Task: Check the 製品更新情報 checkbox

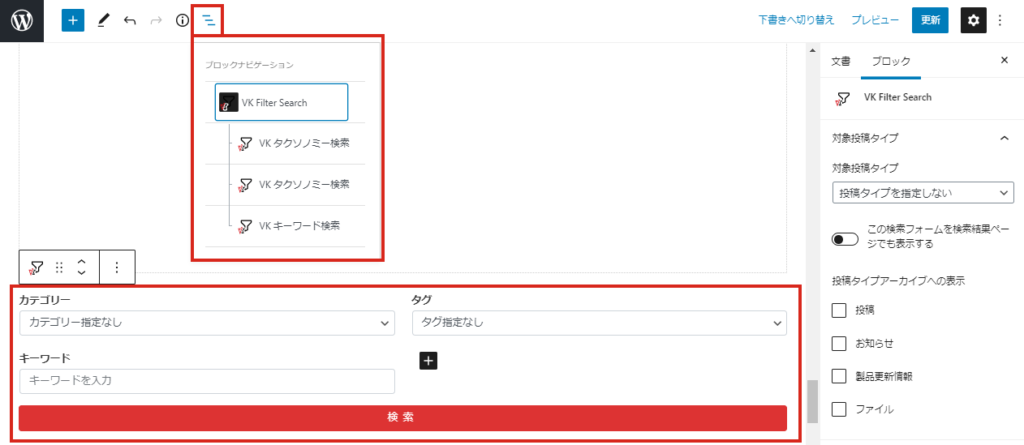Action: 839,376
